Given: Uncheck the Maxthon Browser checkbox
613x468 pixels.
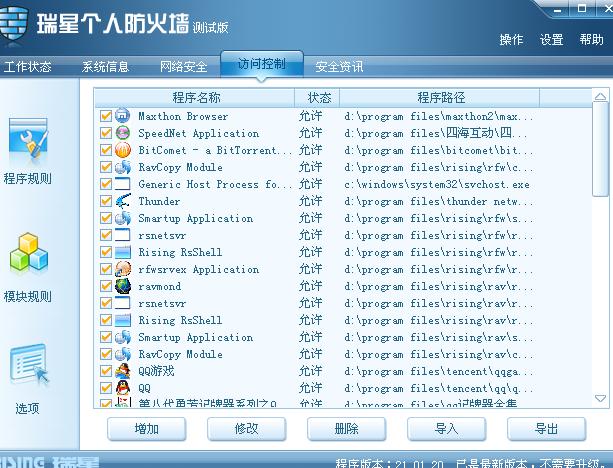Looking at the screenshot, I should 106,116.
